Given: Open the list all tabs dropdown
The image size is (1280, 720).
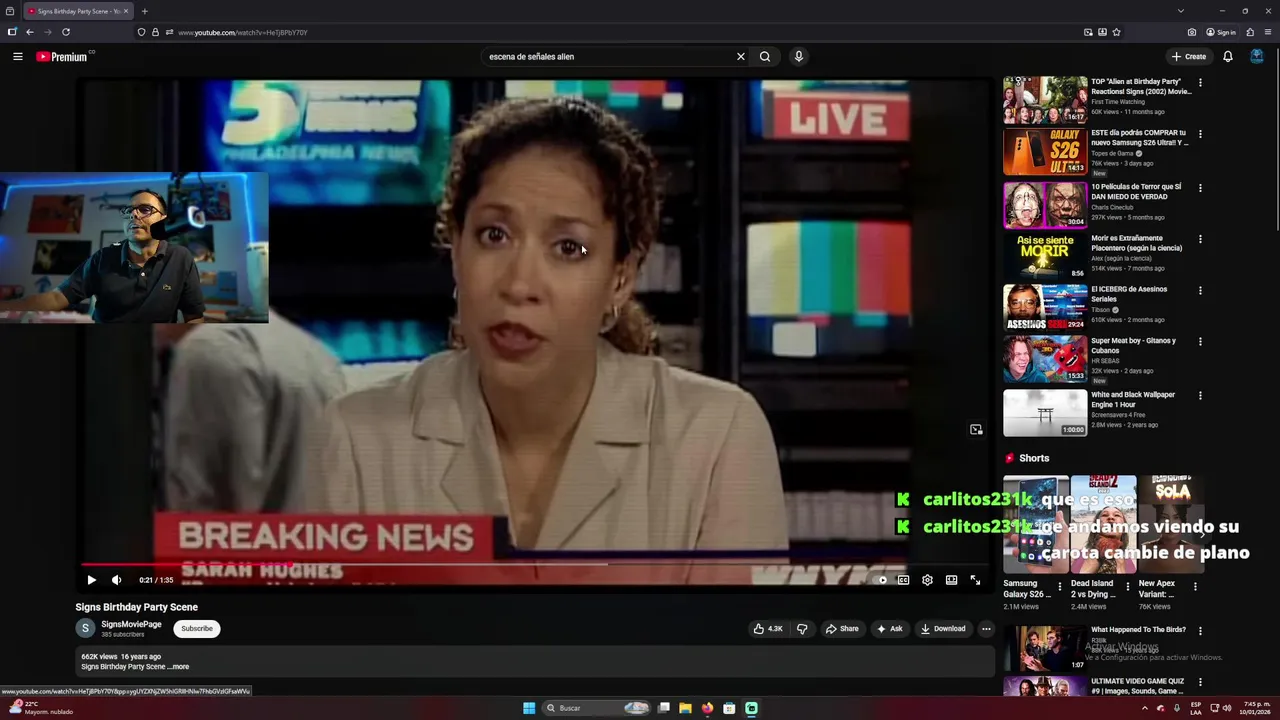Looking at the screenshot, I should [x=1180, y=11].
